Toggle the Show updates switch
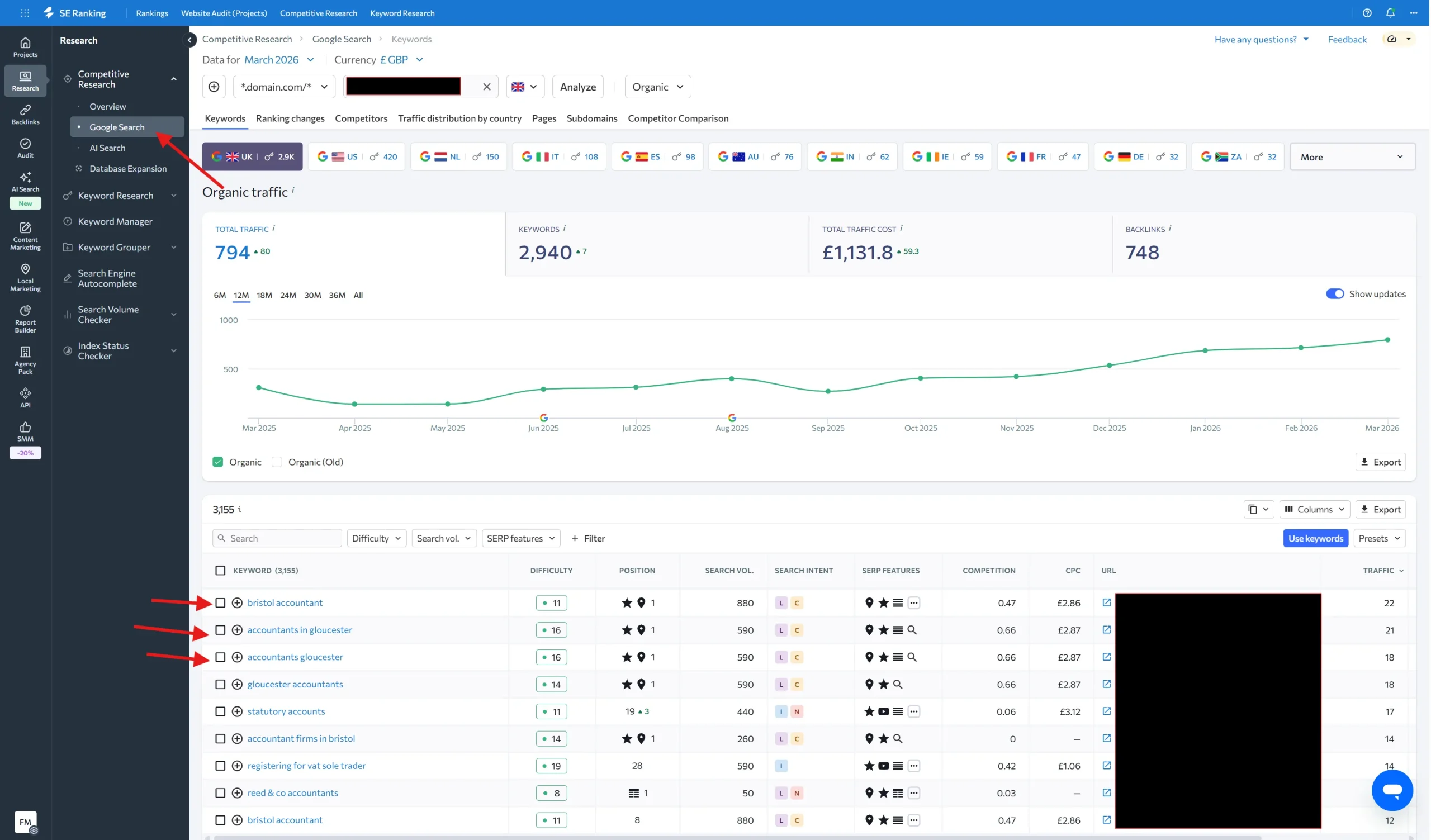 pos(1334,294)
